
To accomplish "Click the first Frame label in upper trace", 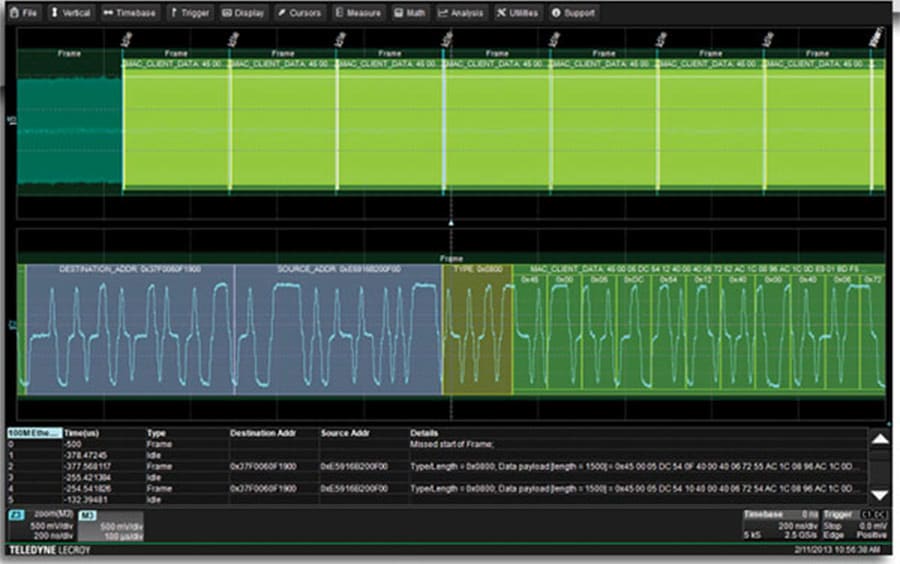I will pyautogui.click(x=69, y=53).
